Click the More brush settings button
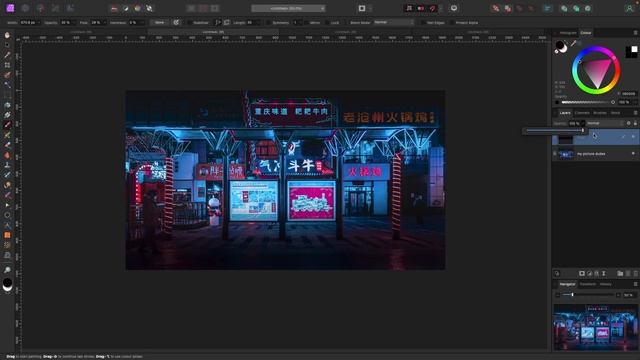 point(160,22)
